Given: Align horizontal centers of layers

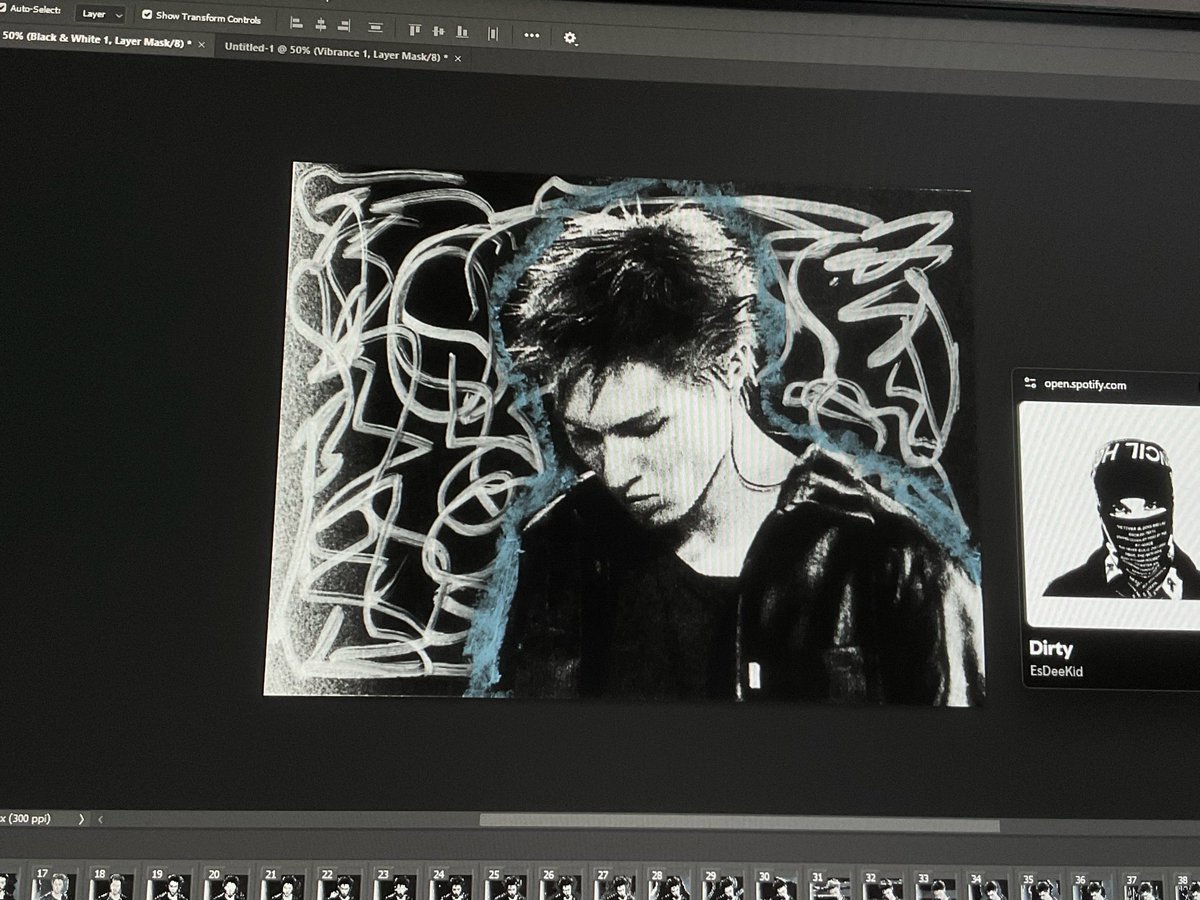Looking at the screenshot, I should point(321,24).
